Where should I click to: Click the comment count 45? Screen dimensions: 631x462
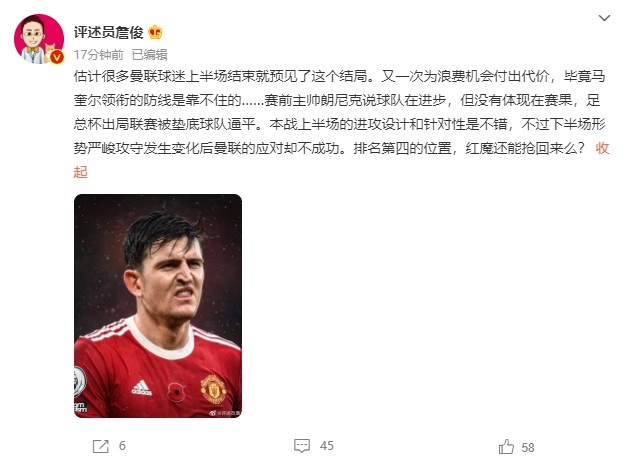click(x=326, y=446)
